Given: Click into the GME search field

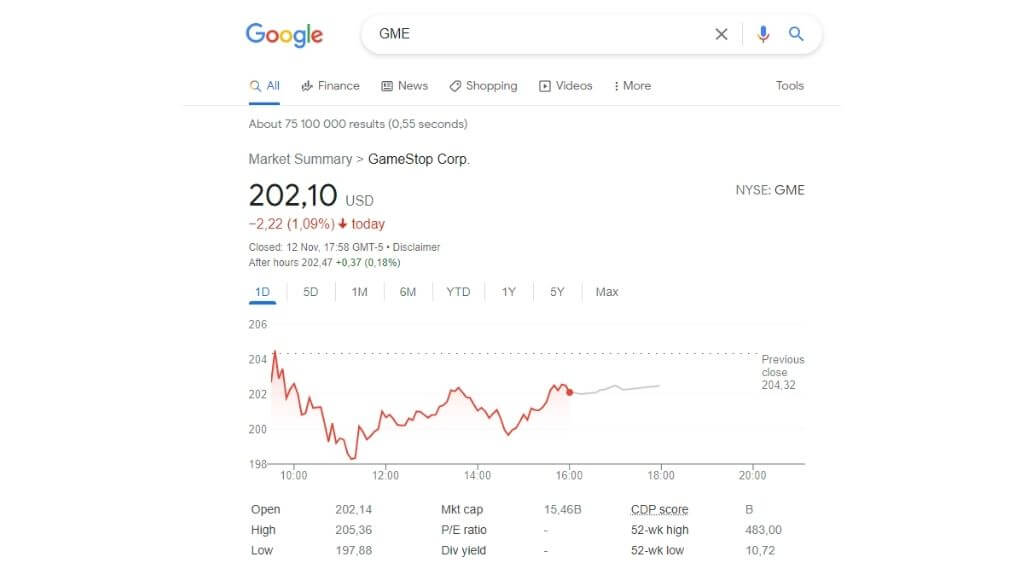Looking at the screenshot, I should pyautogui.click(x=540, y=34).
